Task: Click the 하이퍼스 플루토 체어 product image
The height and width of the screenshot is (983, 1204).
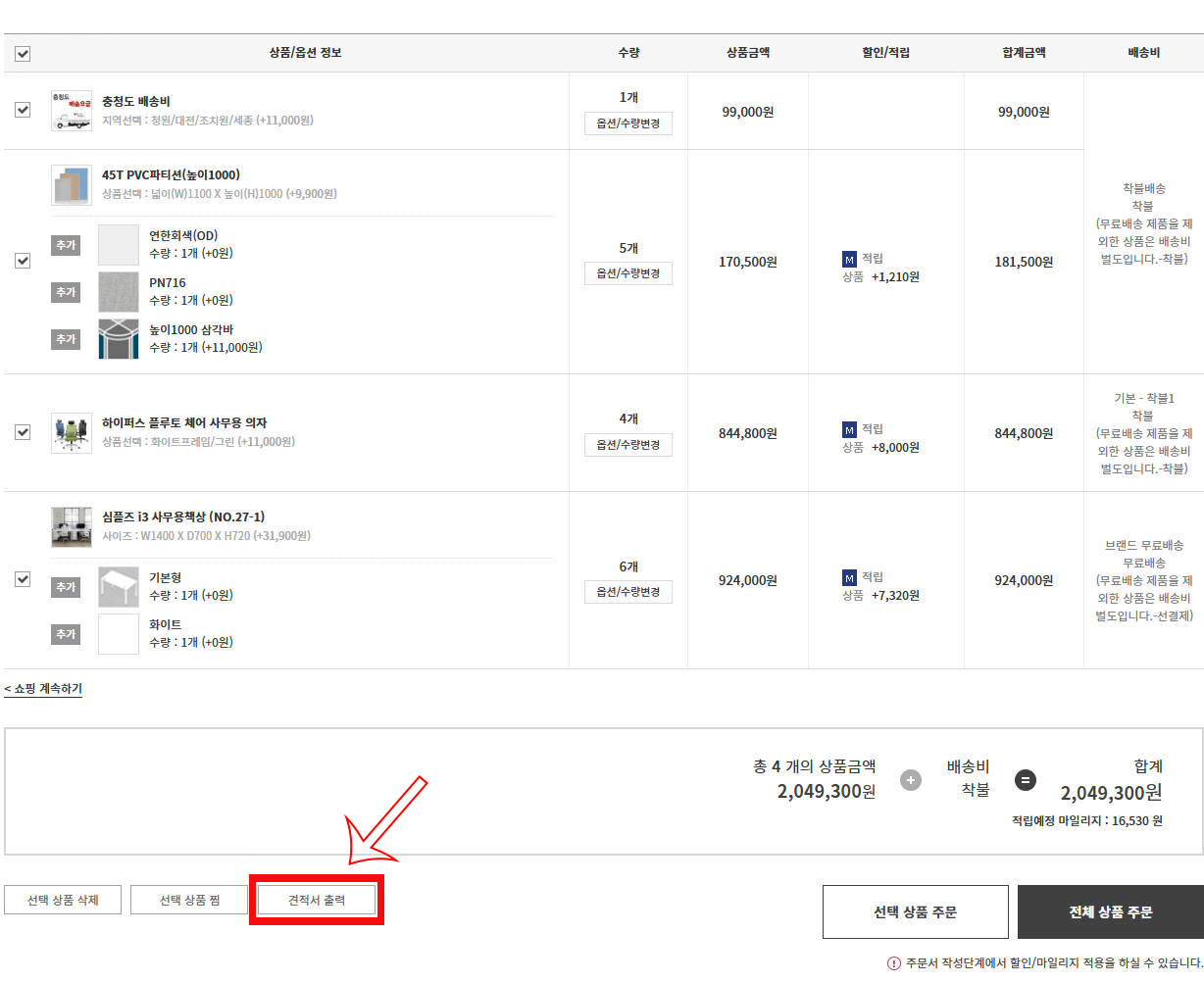Action: [x=71, y=432]
